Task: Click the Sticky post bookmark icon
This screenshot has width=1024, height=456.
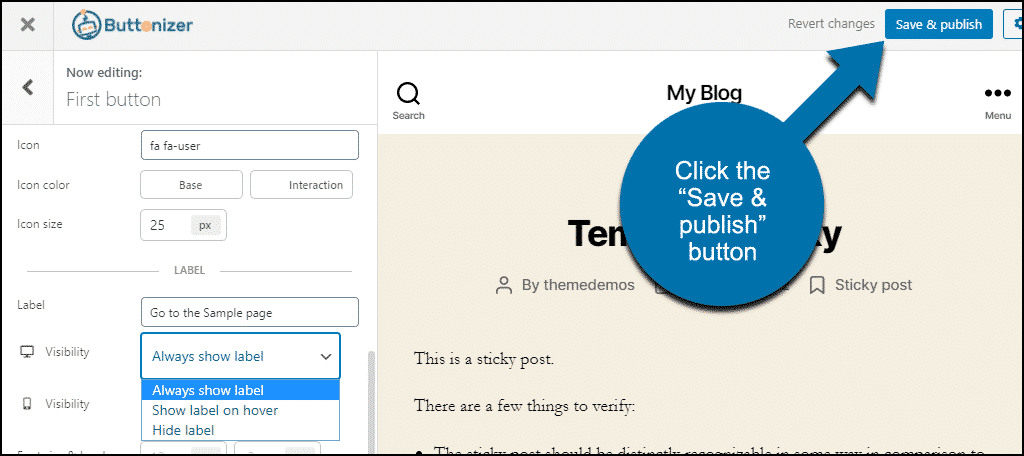Action: (817, 285)
